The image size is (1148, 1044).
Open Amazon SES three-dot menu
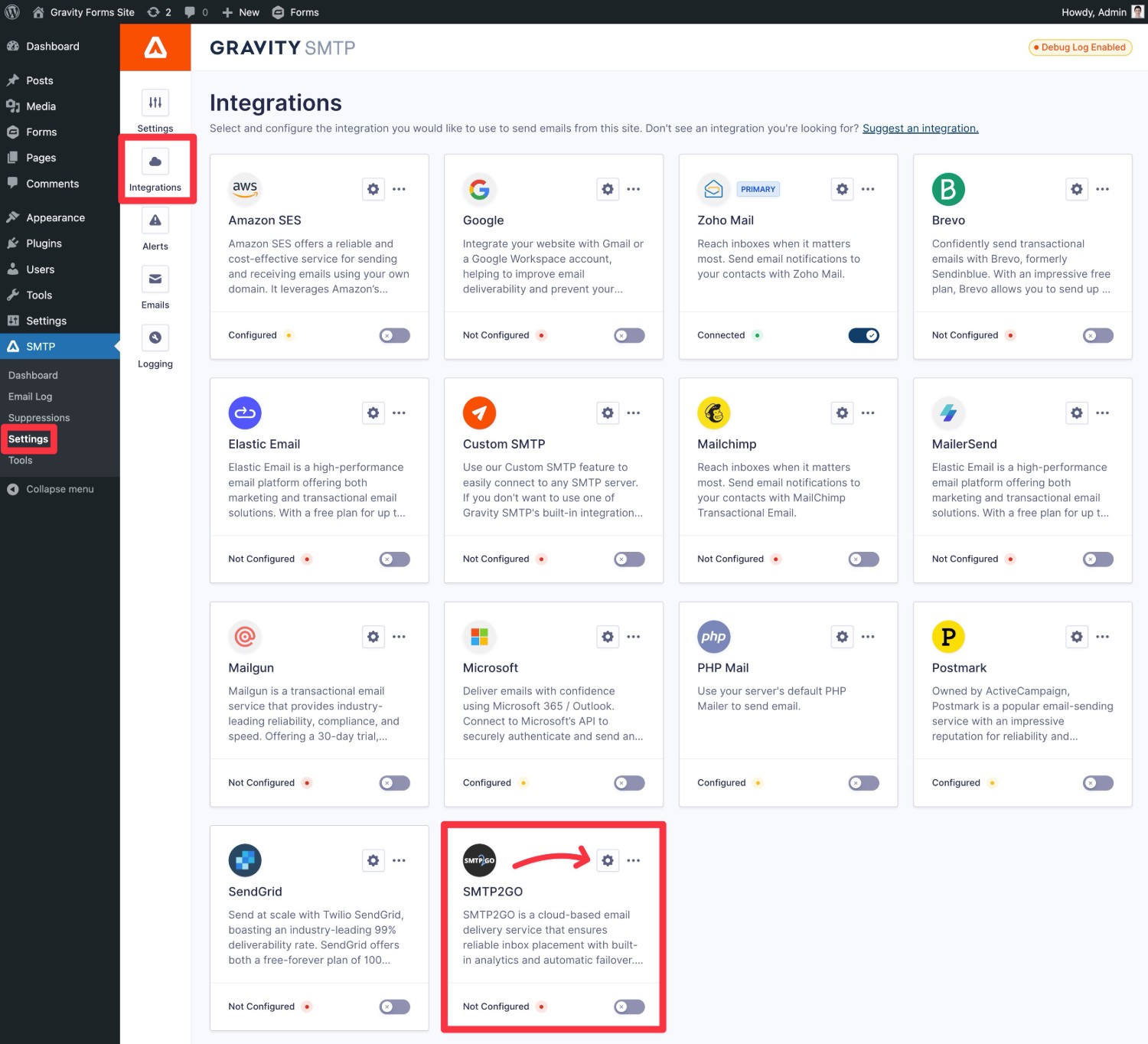pos(400,189)
